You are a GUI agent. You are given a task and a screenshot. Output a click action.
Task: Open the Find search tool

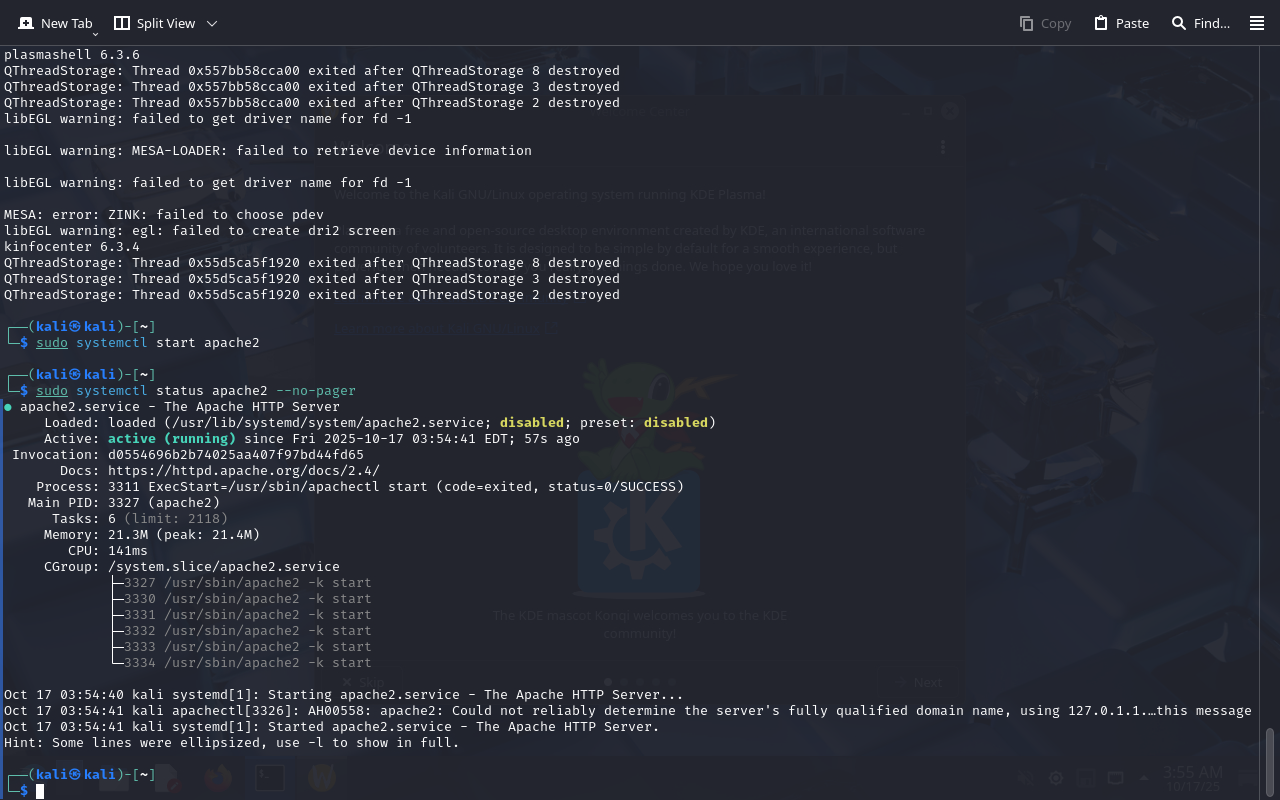(x=1200, y=23)
